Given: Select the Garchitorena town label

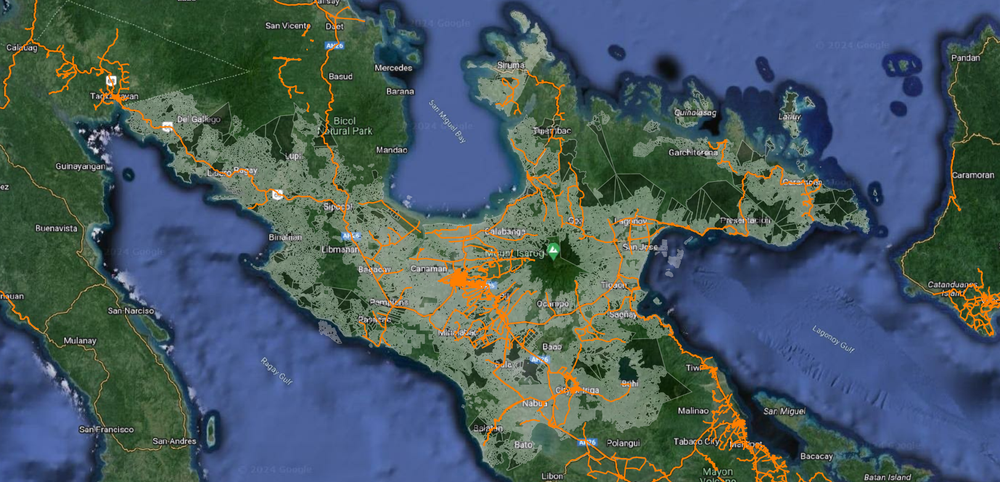Looking at the screenshot, I should click(x=694, y=153).
